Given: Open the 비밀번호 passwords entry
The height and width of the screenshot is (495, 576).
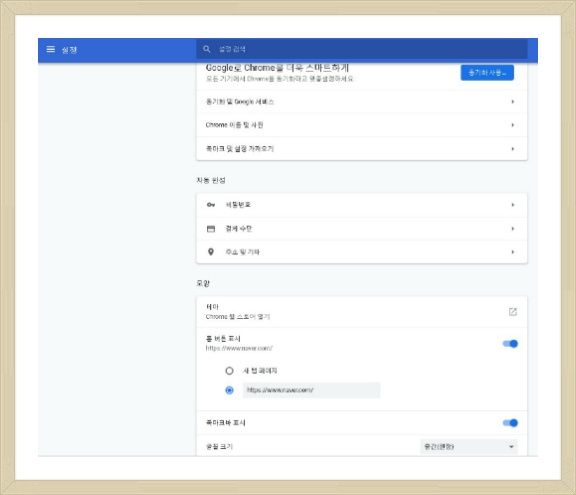Looking at the screenshot, I should pos(362,205).
